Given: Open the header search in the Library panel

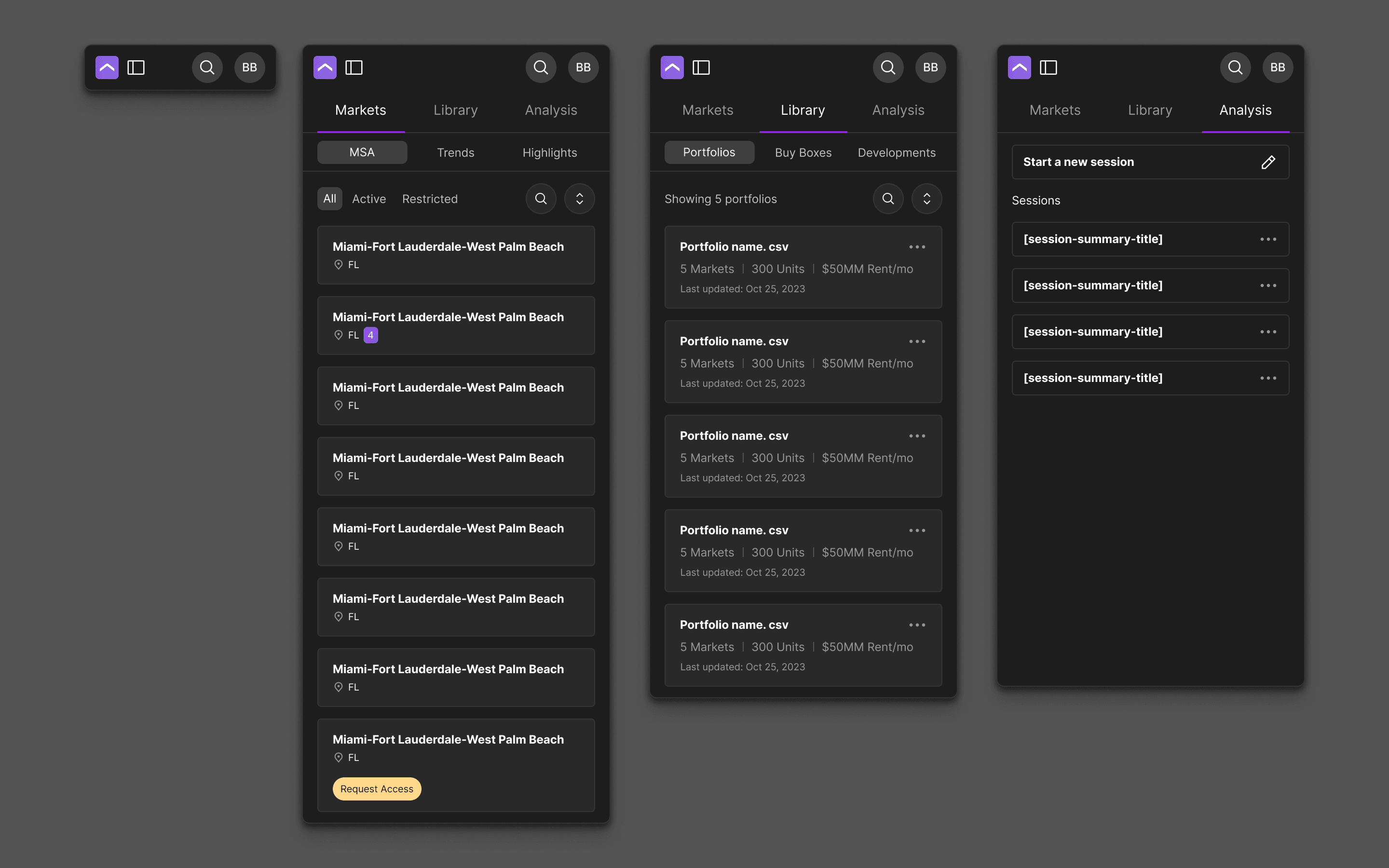Looking at the screenshot, I should (888, 67).
